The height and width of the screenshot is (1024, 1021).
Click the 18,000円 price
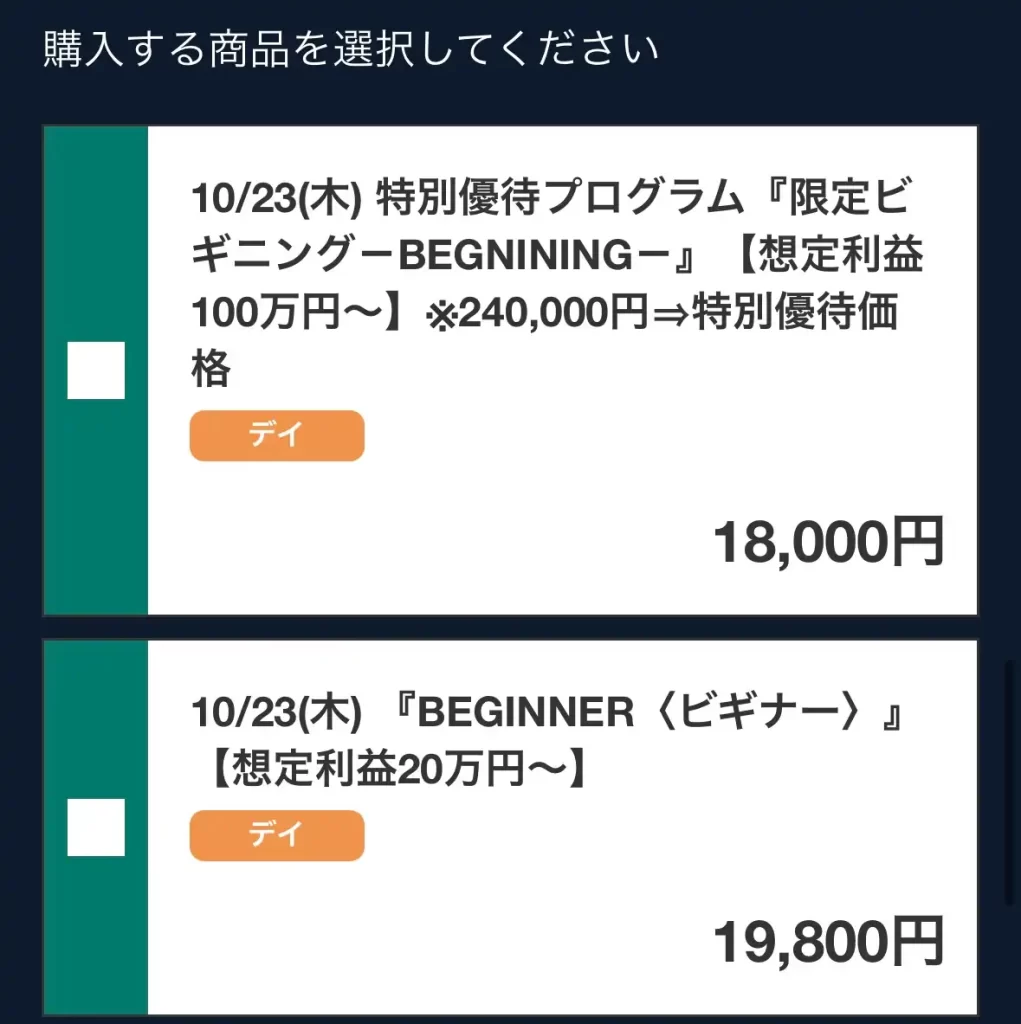coord(828,543)
